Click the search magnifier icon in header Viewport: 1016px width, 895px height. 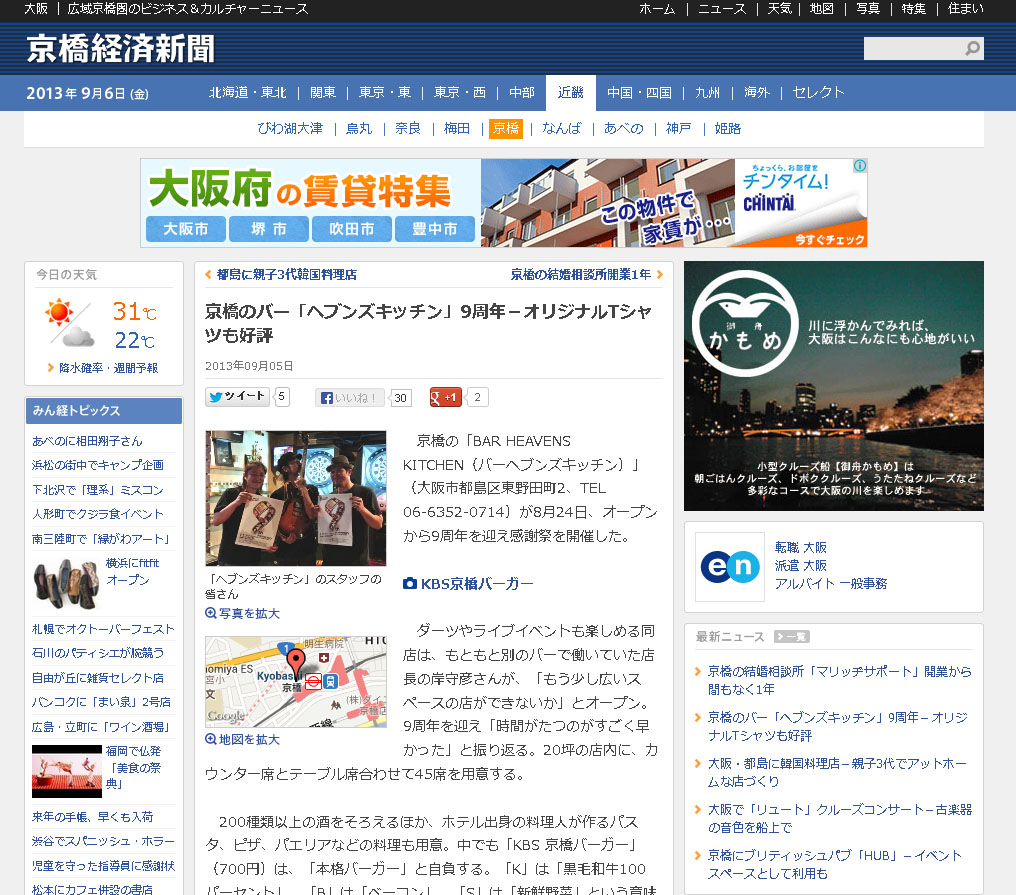972,49
